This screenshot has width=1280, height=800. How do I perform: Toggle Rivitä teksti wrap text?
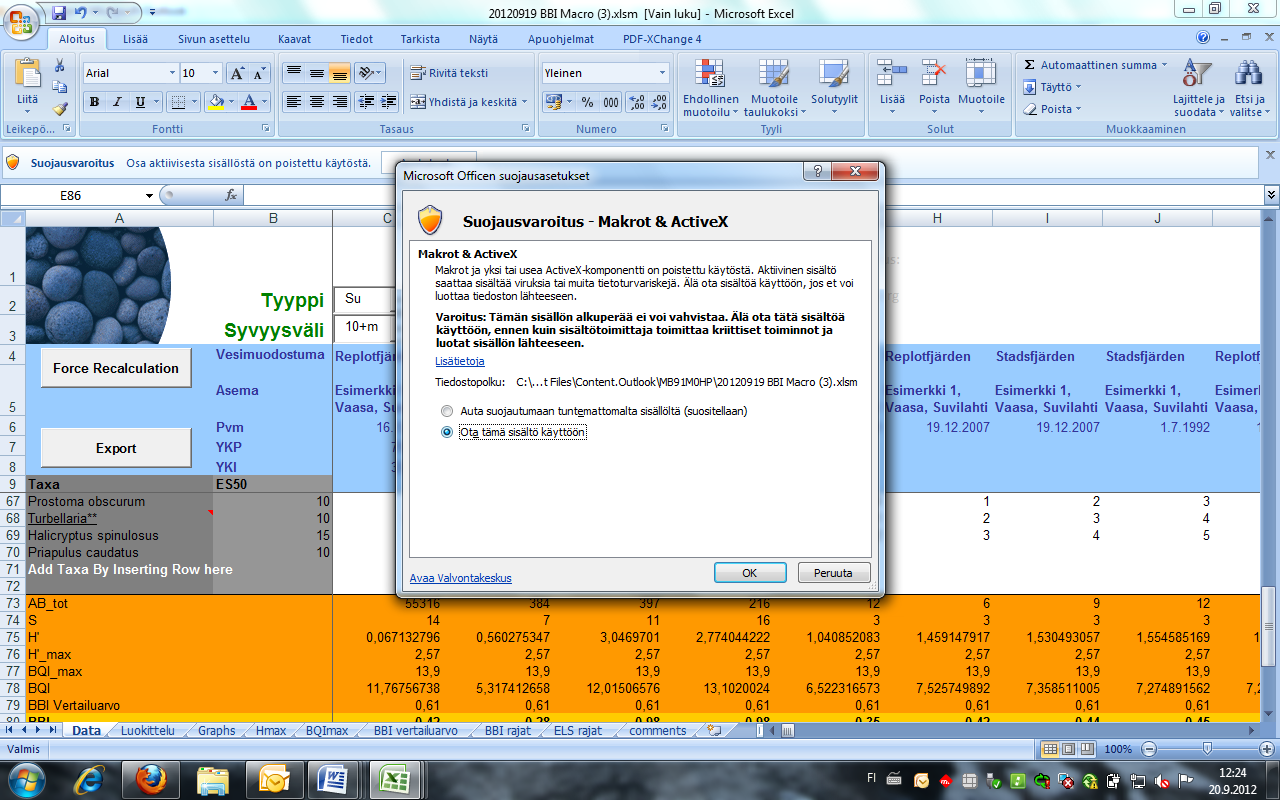click(449, 73)
